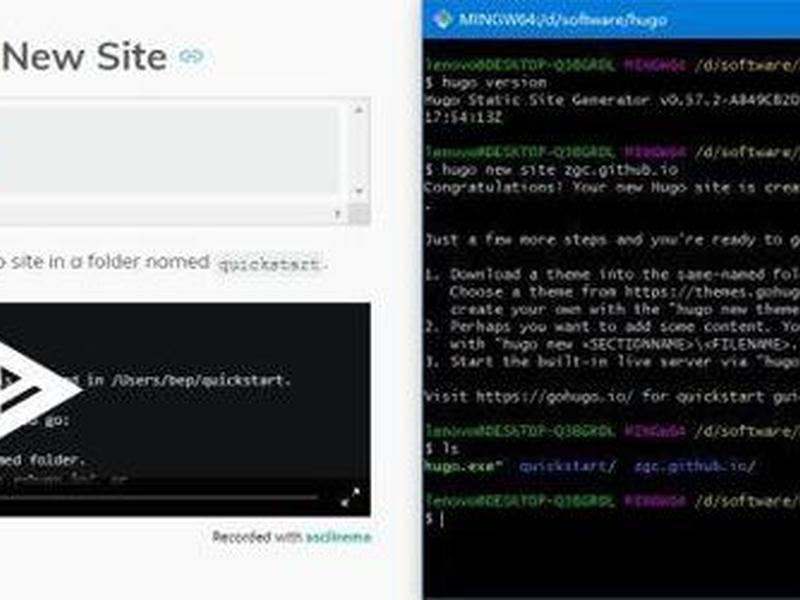The image size is (800, 600).
Task: Click the 'Hugo Static Site Generator' version output line
Action: 612,100
